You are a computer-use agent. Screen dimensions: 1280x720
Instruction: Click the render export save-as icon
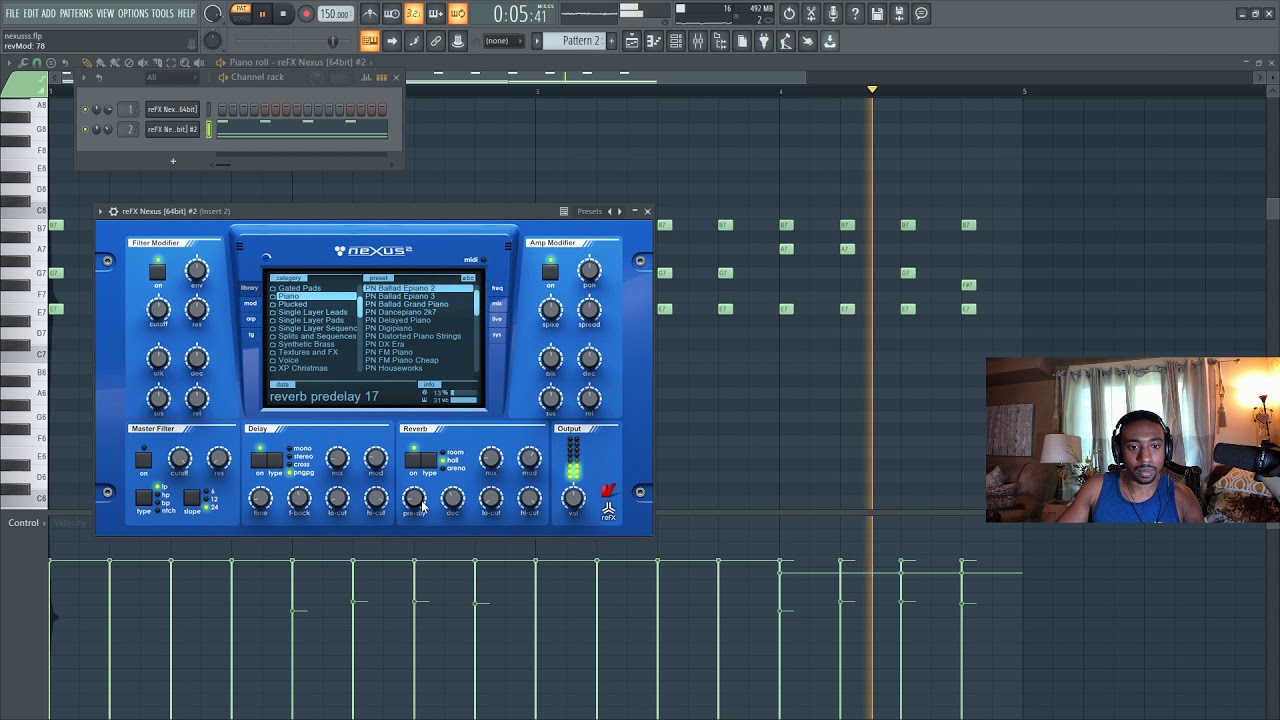click(899, 14)
